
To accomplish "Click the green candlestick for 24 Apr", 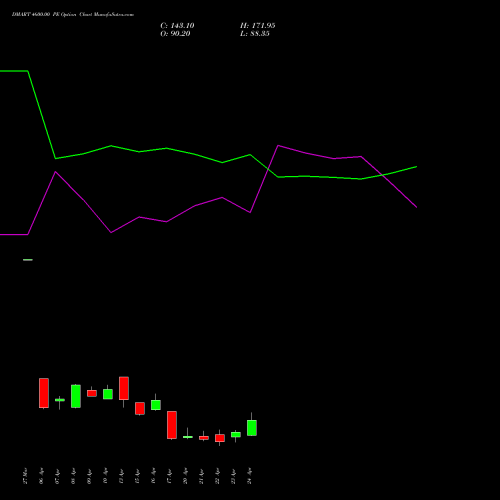I will (x=252, y=428).
